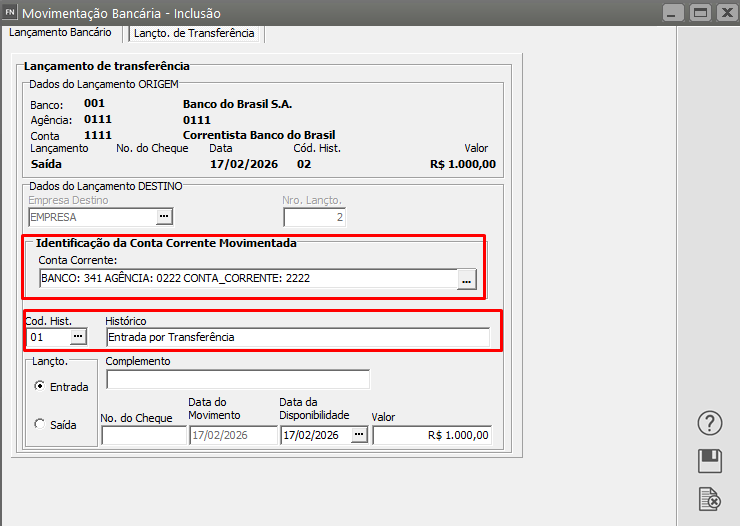Click the No. do Cheque field

(x=143, y=435)
